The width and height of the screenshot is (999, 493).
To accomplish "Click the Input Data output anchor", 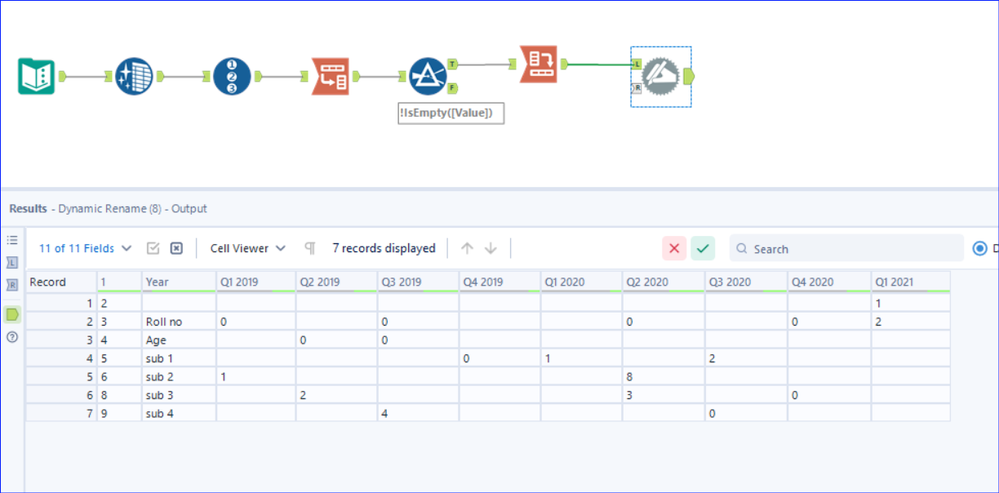I will [x=63, y=76].
